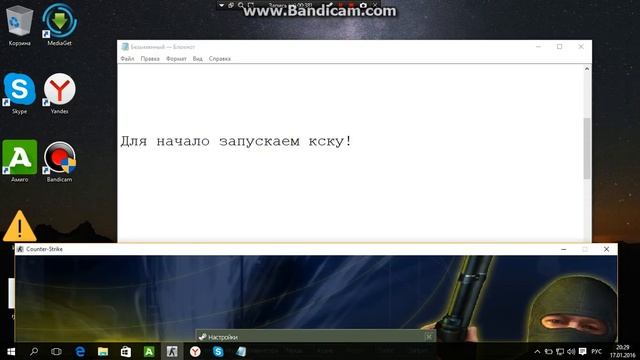Open the Справка menu in Notepad
The width and height of the screenshot is (640, 360).
pos(220,59)
